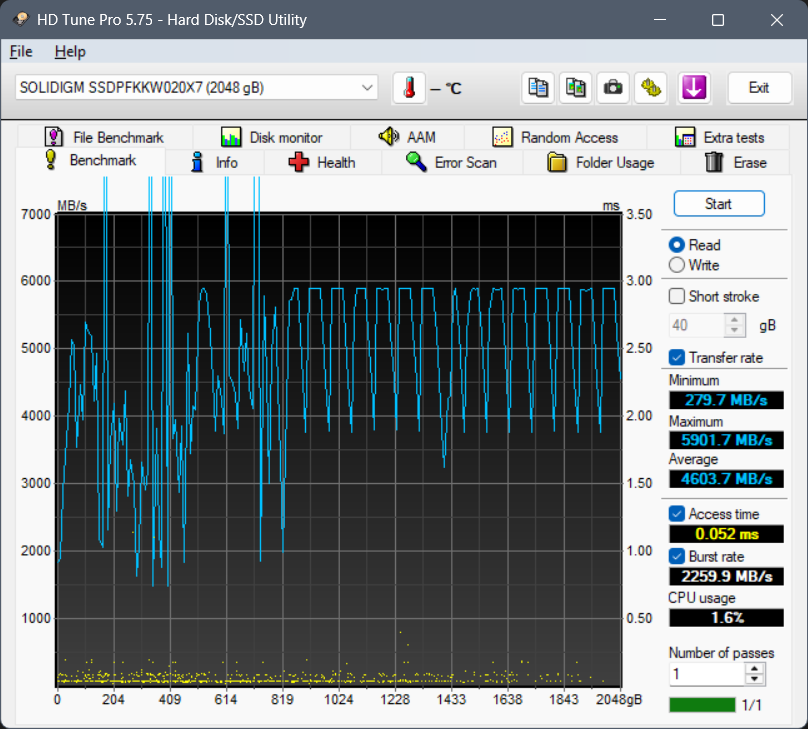Copy screenshot to clipboard icon

(x=576, y=88)
